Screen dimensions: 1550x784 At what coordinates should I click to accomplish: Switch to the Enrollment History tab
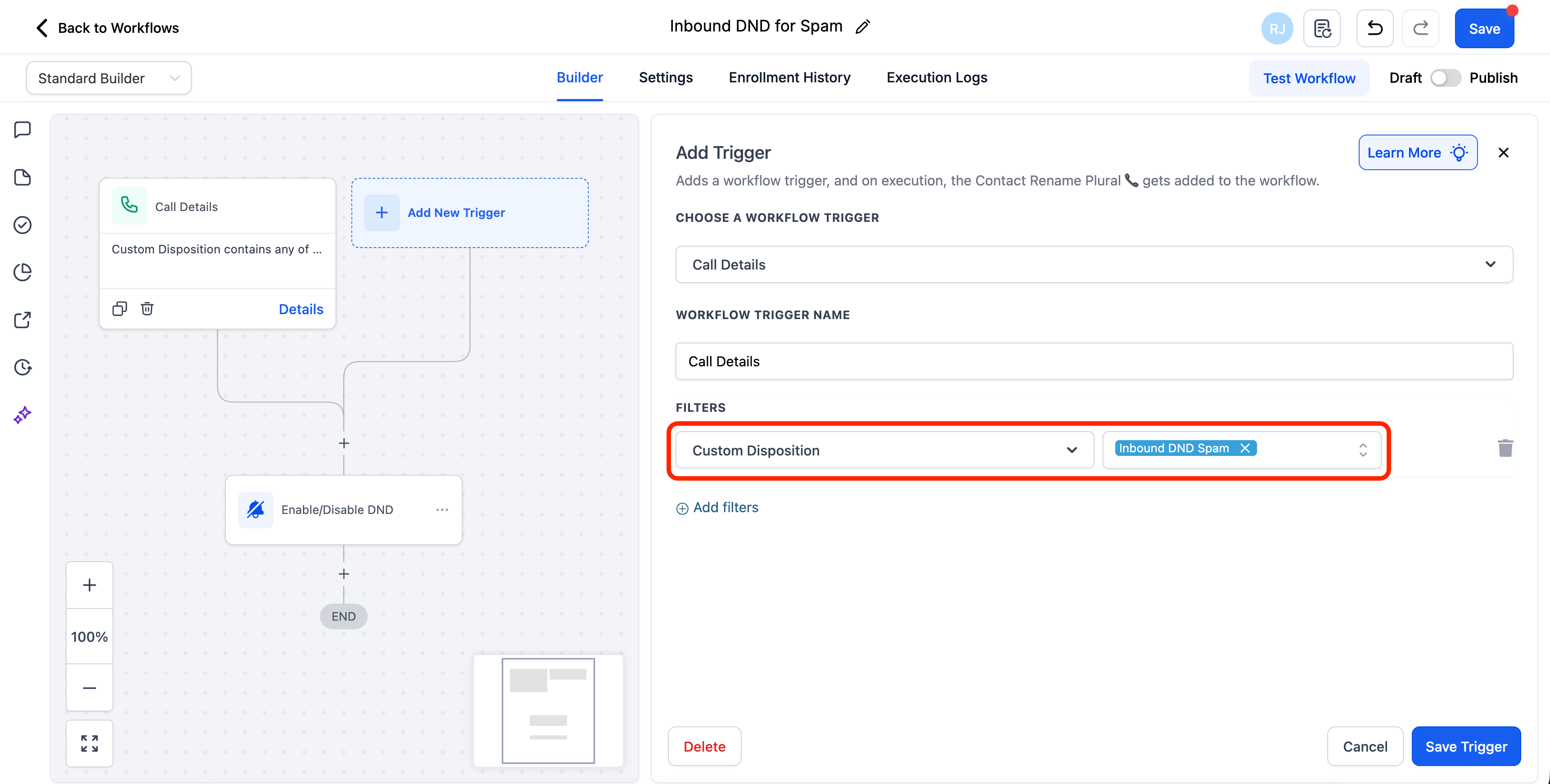tap(789, 77)
